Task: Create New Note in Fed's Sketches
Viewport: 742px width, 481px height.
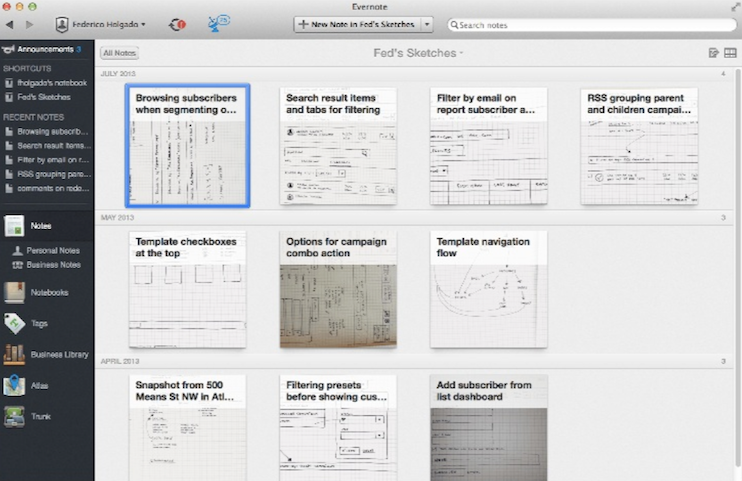Action: tap(357, 24)
